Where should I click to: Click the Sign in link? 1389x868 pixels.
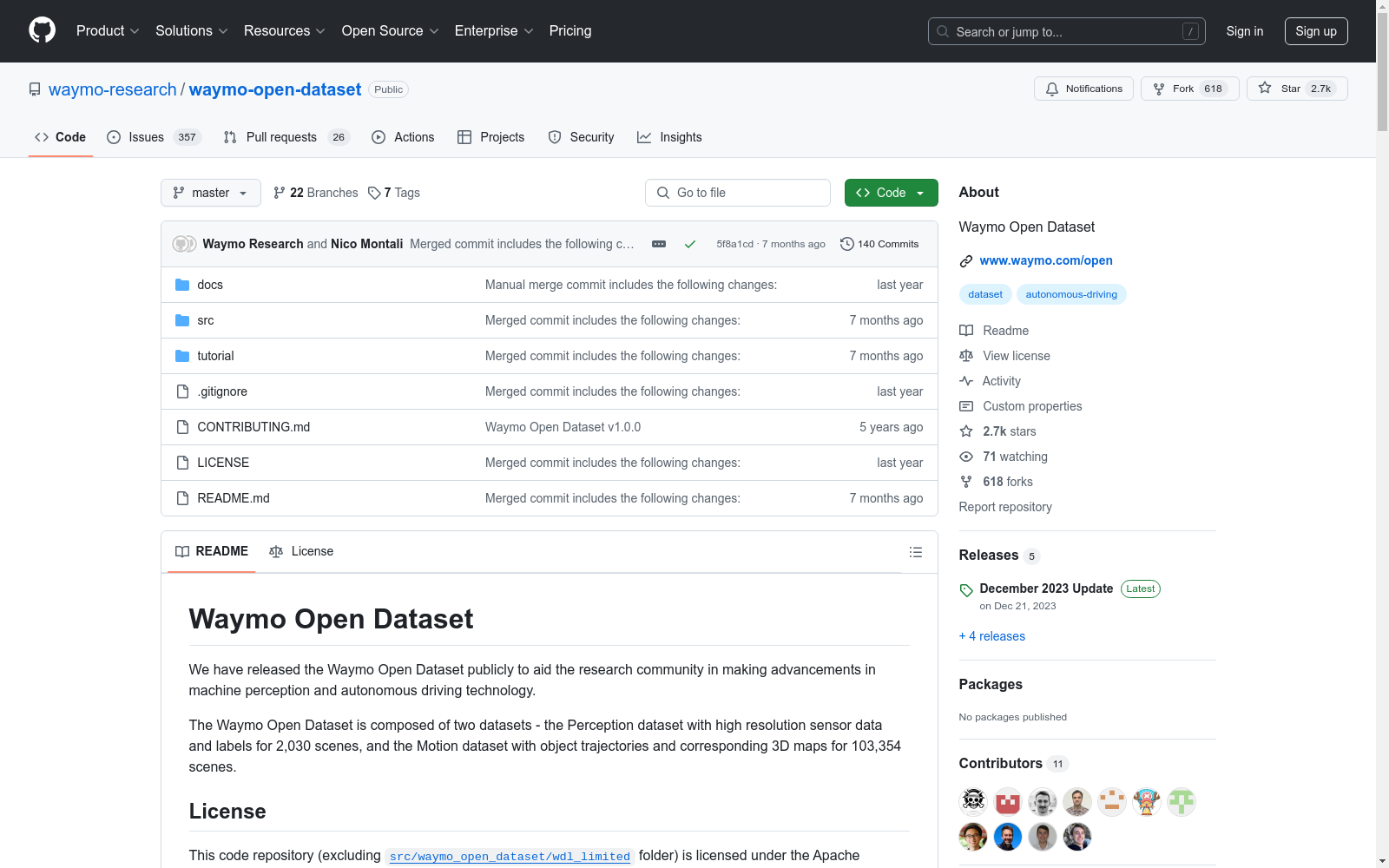click(x=1244, y=31)
